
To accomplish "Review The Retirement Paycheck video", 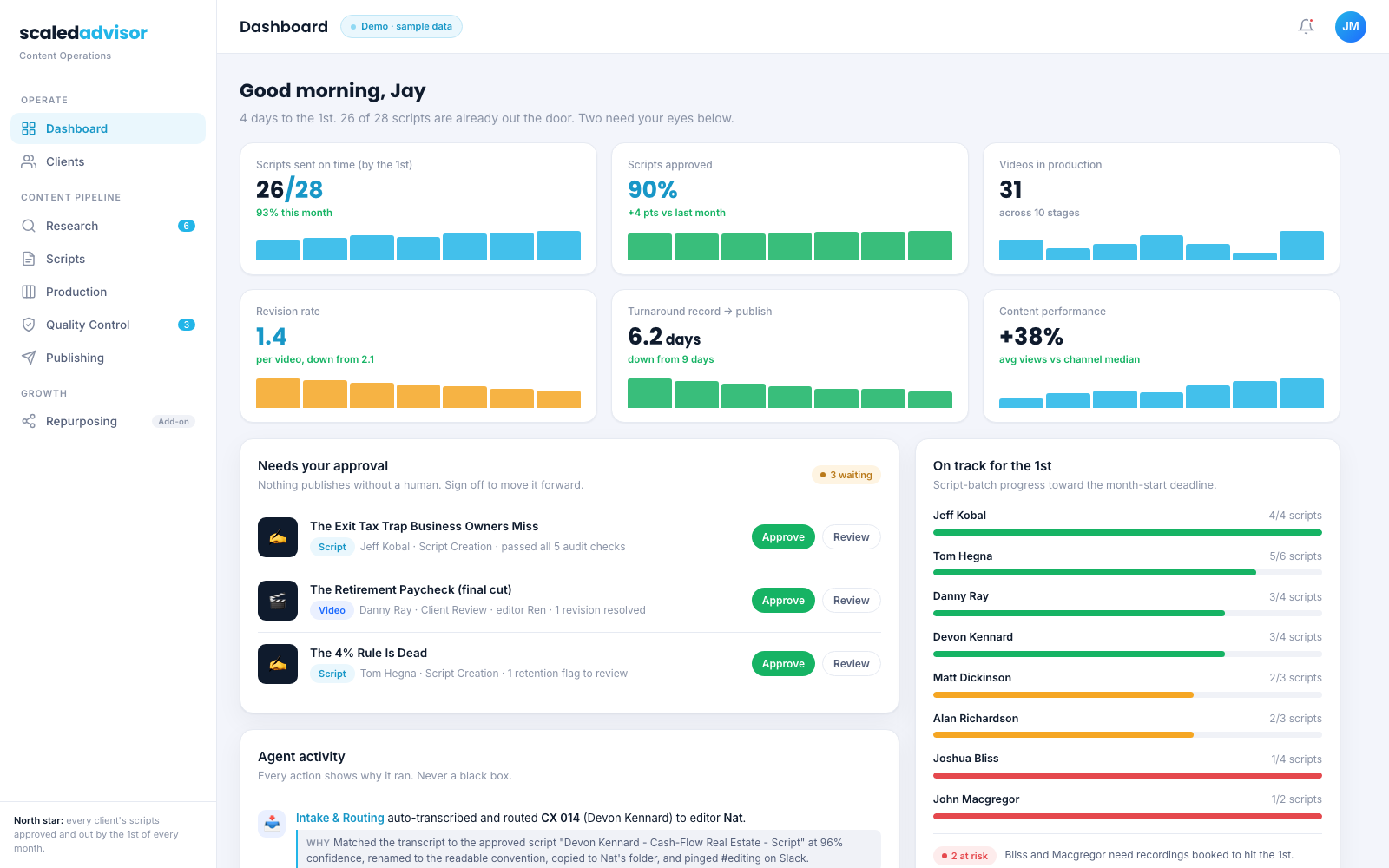I will (851, 601).
